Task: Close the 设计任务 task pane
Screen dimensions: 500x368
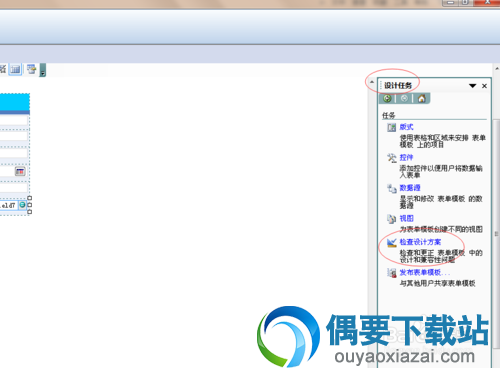Action: (484, 86)
